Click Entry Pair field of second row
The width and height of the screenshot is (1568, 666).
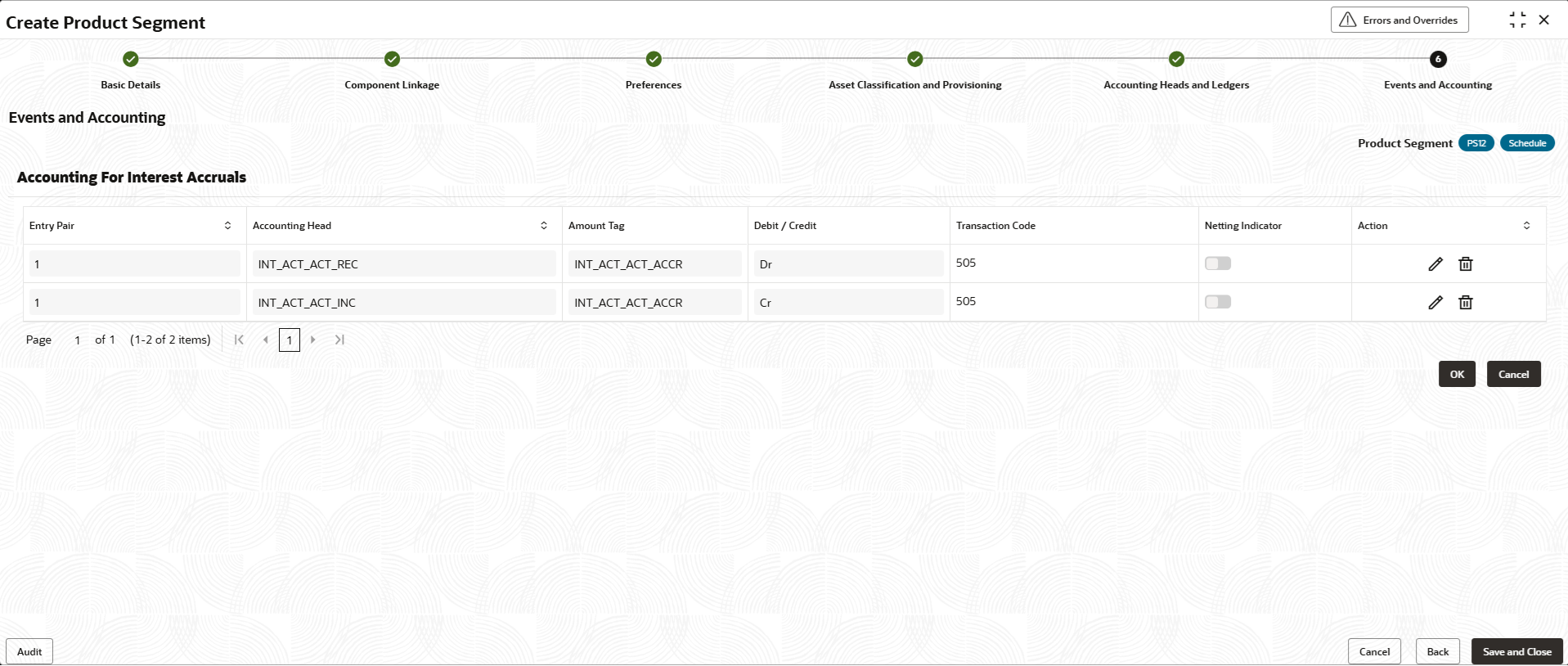(135, 302)
